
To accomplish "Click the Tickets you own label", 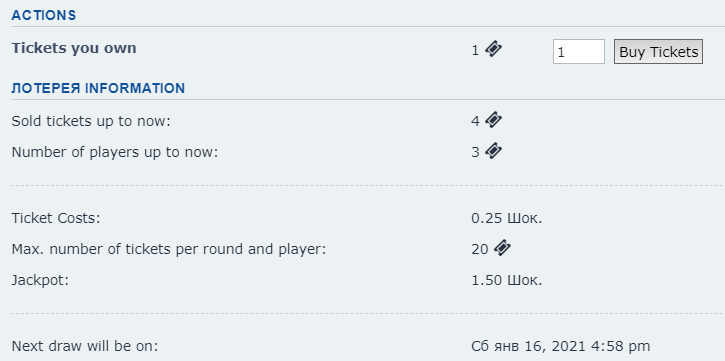I will click(74, 48).
